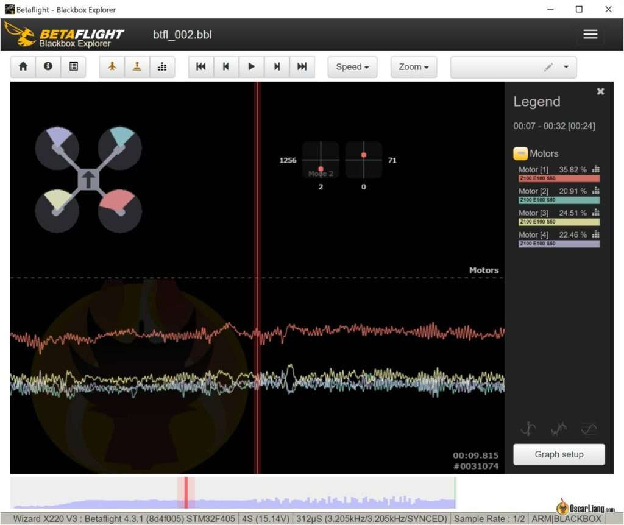Open spectrum analyser for Motor [1]
Image resolution: width=624 pixels, height=525 pixels.
pyautogui.click(x=596, y=170)
